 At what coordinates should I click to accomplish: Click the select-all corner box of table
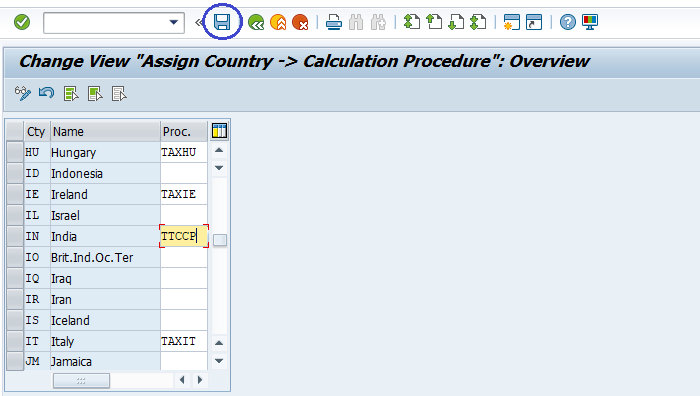click(15, 131)
